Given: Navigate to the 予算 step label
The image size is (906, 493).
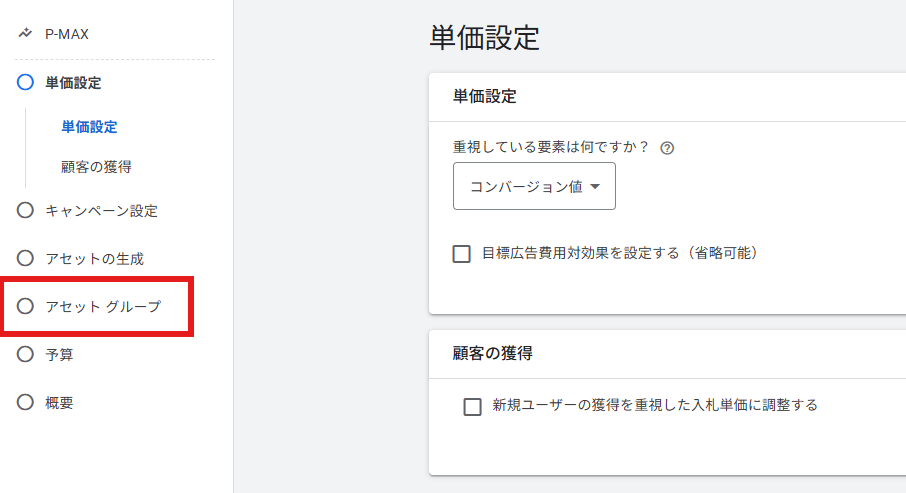Looking at the screenshot, I should coord(59,354).
